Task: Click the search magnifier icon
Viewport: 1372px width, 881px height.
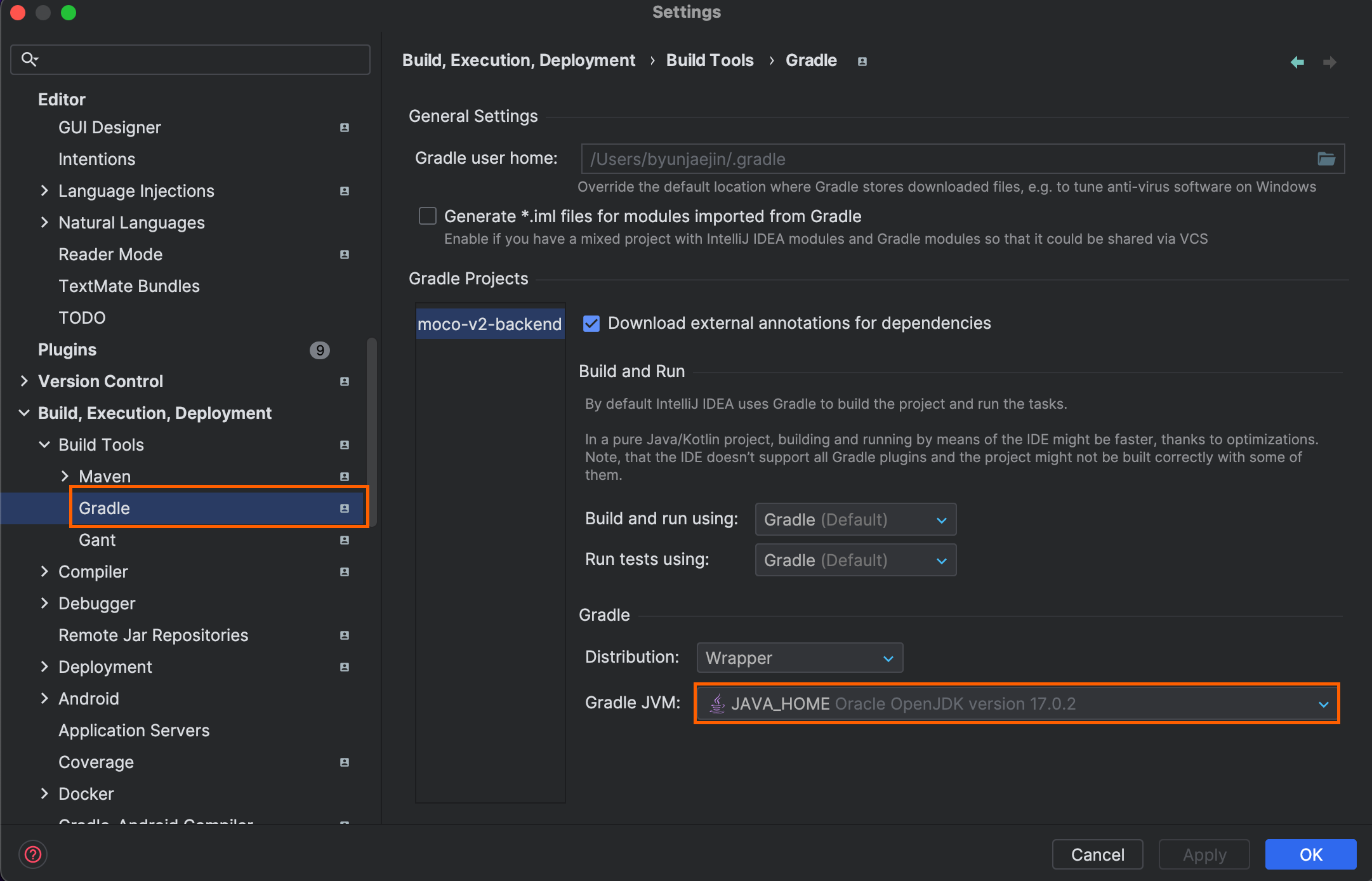Action: 29,60
